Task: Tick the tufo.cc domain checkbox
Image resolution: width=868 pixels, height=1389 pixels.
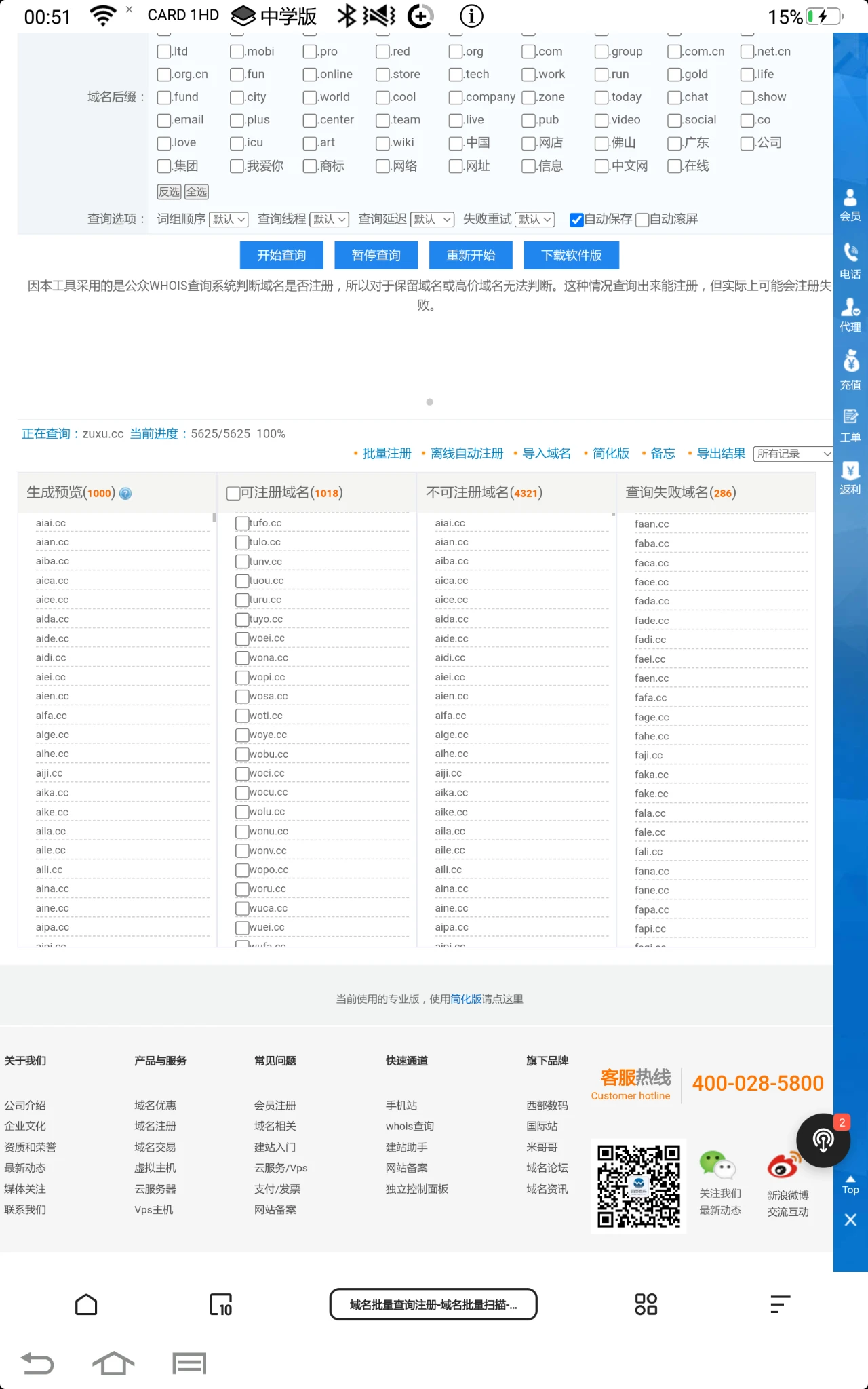Action: coord(242,523)
